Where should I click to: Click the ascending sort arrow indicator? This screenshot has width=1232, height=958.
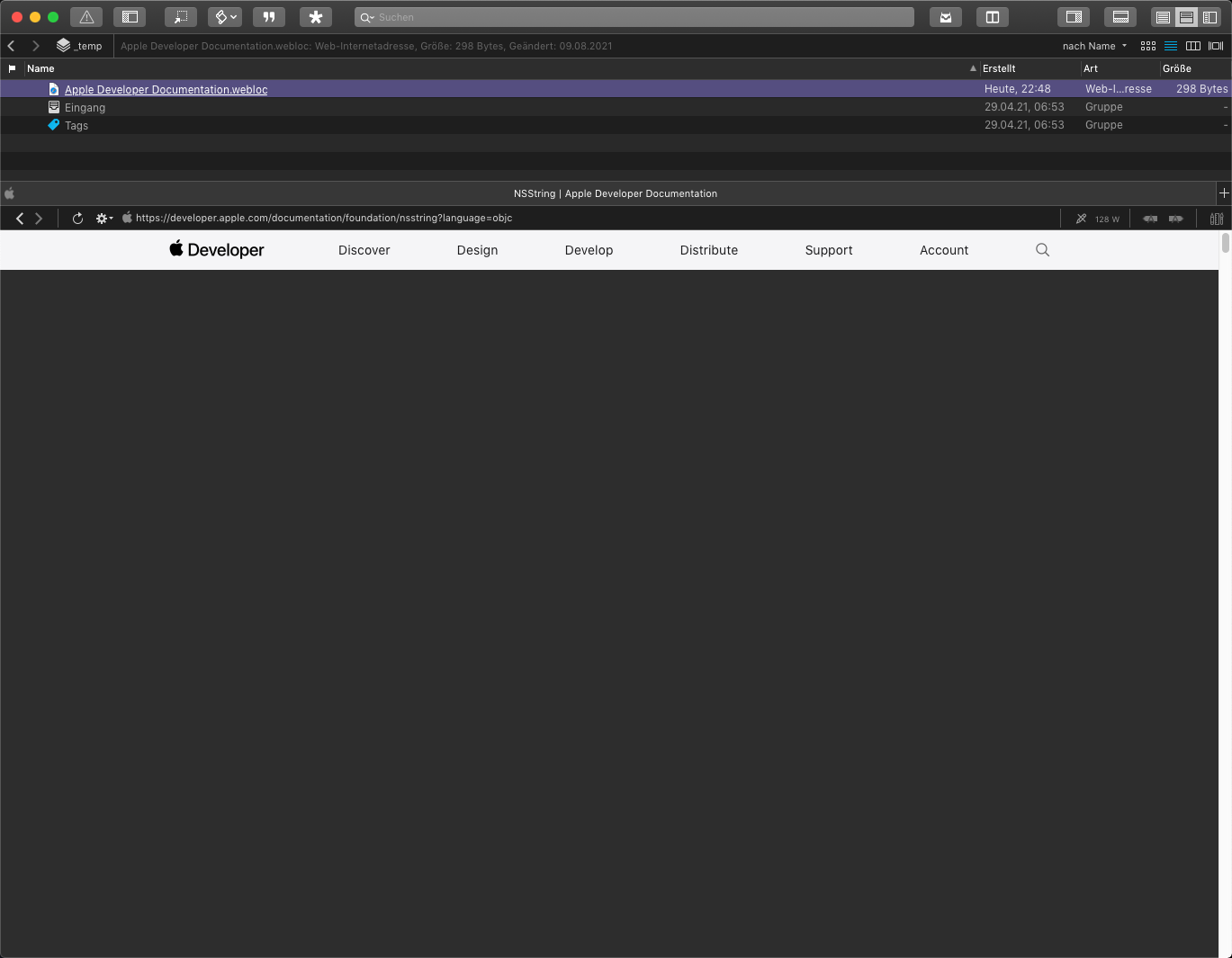tap(973, 68)
